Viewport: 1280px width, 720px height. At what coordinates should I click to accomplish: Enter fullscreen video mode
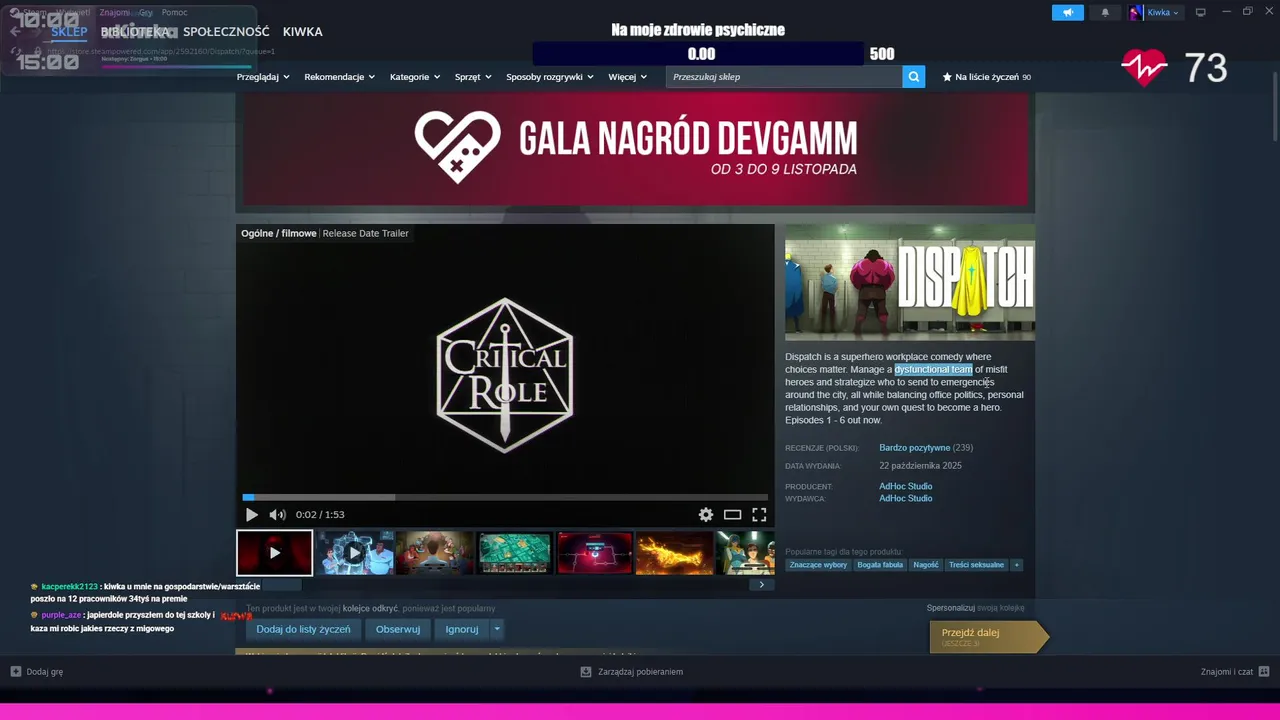(x=759, y=515)
